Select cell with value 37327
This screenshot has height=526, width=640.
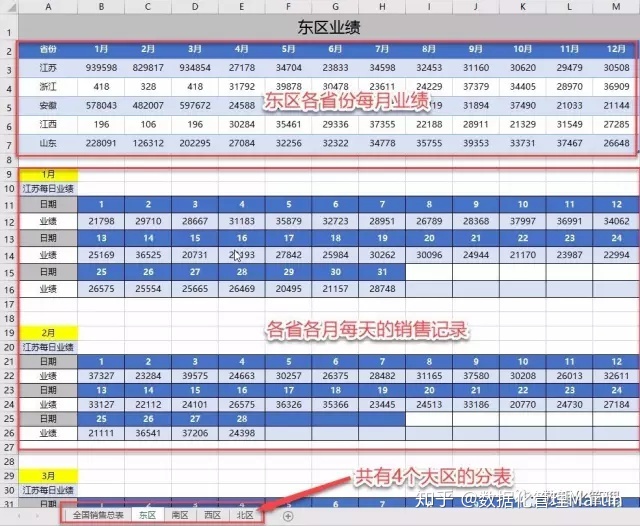(x=101, y=376)
